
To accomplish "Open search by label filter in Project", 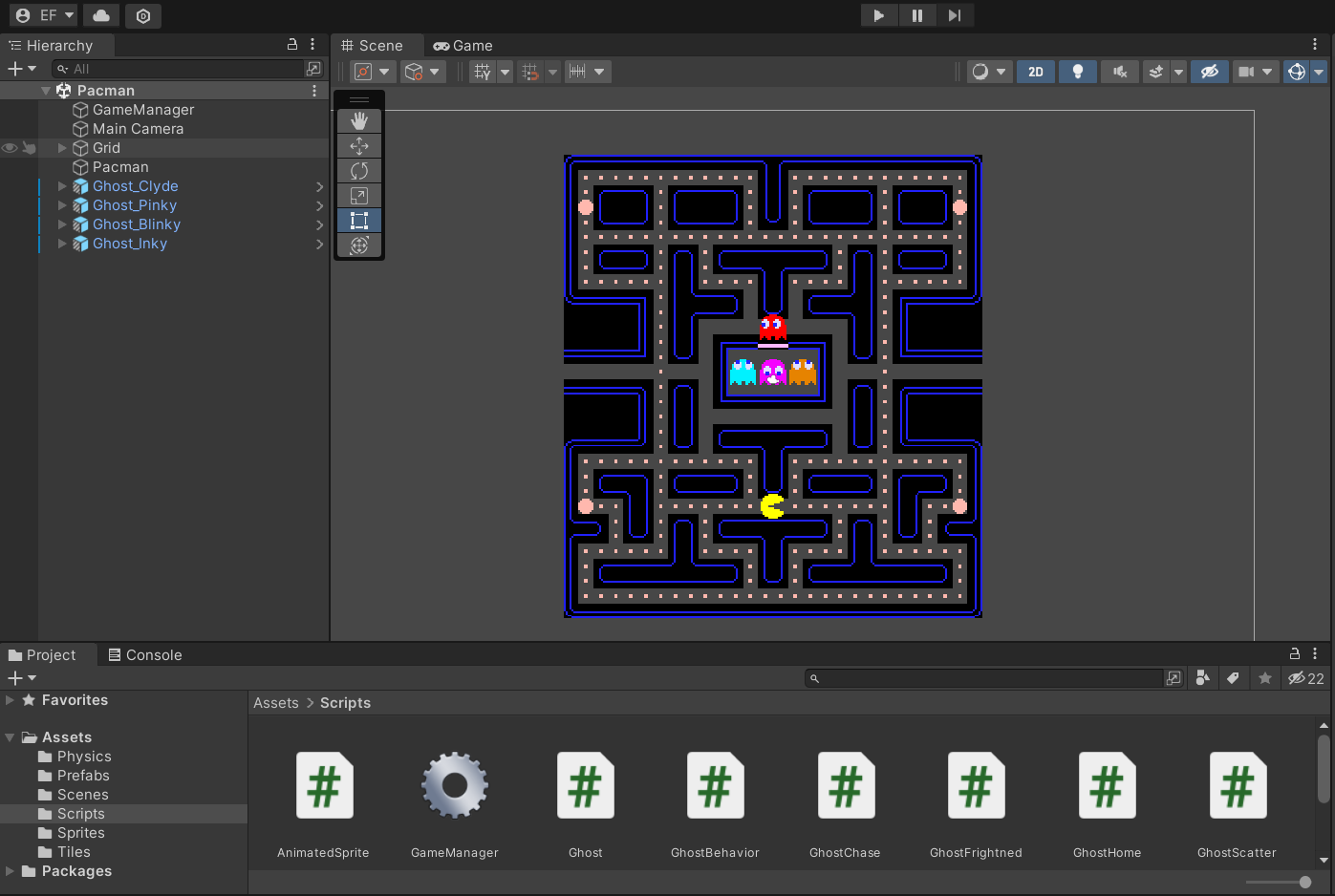I will tap(1234, 678).
